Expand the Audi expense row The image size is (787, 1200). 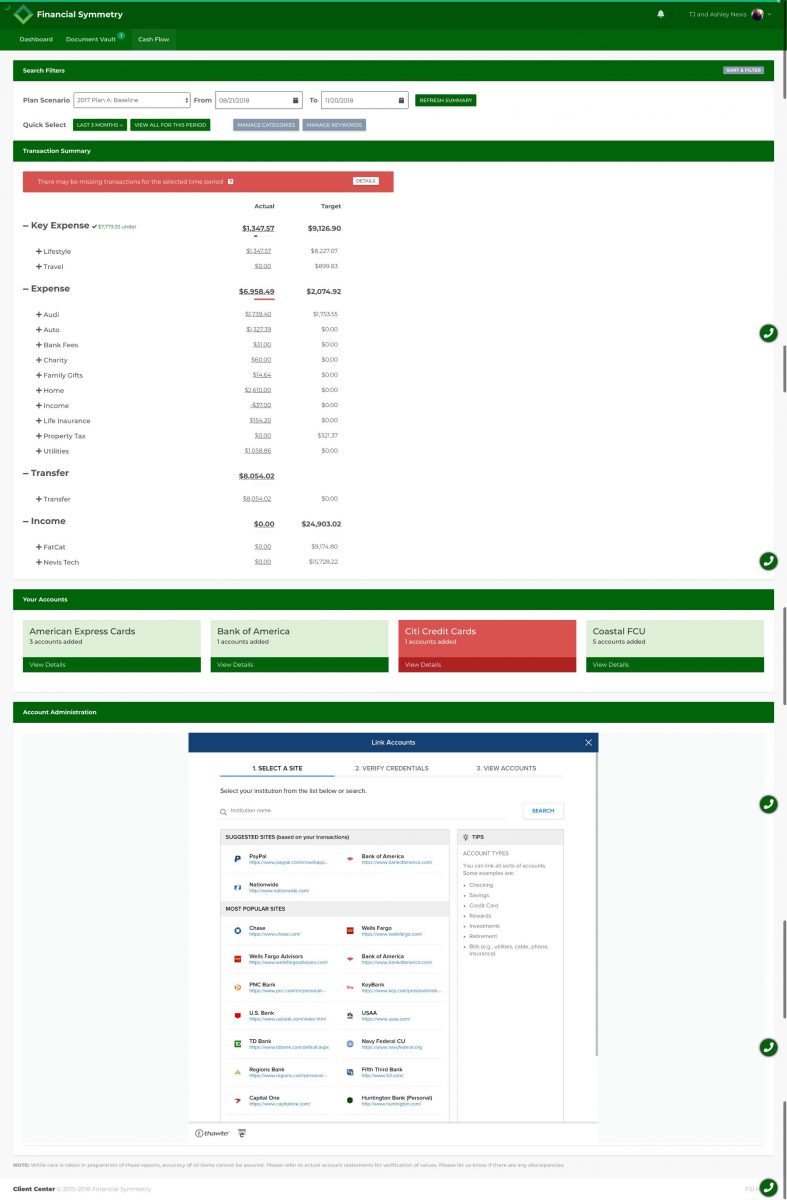coord(39,314)
